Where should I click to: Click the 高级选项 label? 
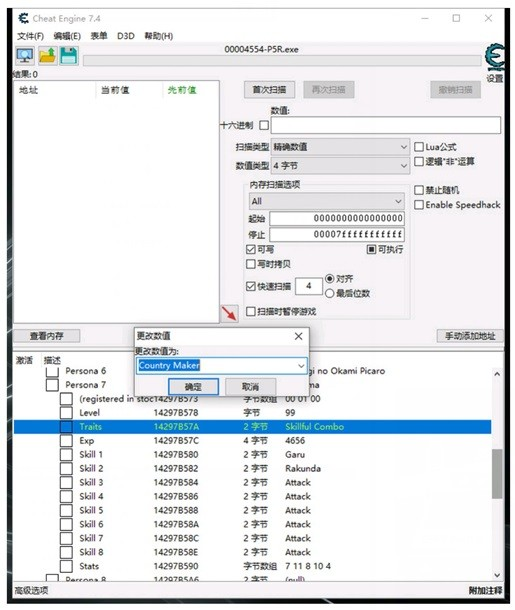click(31, 591)
